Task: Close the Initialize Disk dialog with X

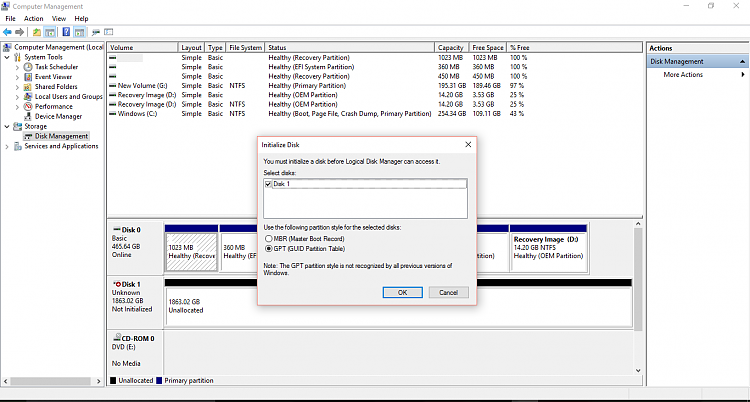Action: pyautogui.click(x=468, y=145)
